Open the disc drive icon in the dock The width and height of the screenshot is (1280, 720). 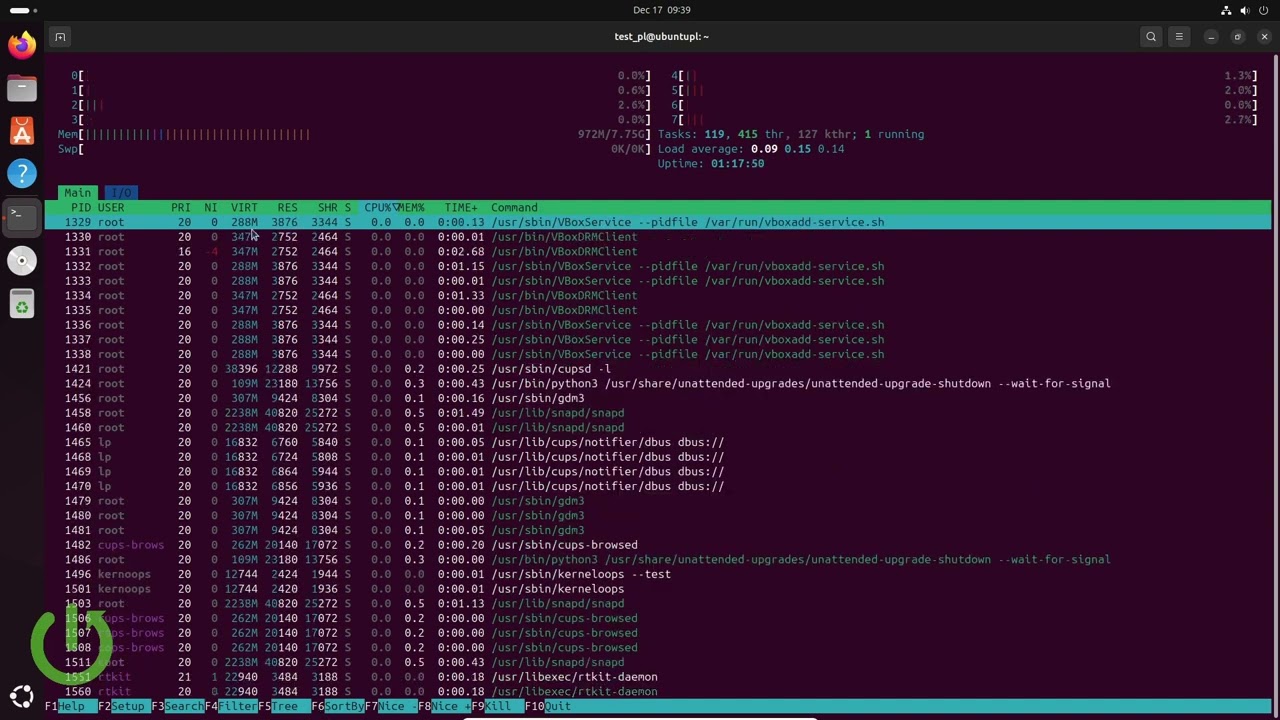[21, 261]
